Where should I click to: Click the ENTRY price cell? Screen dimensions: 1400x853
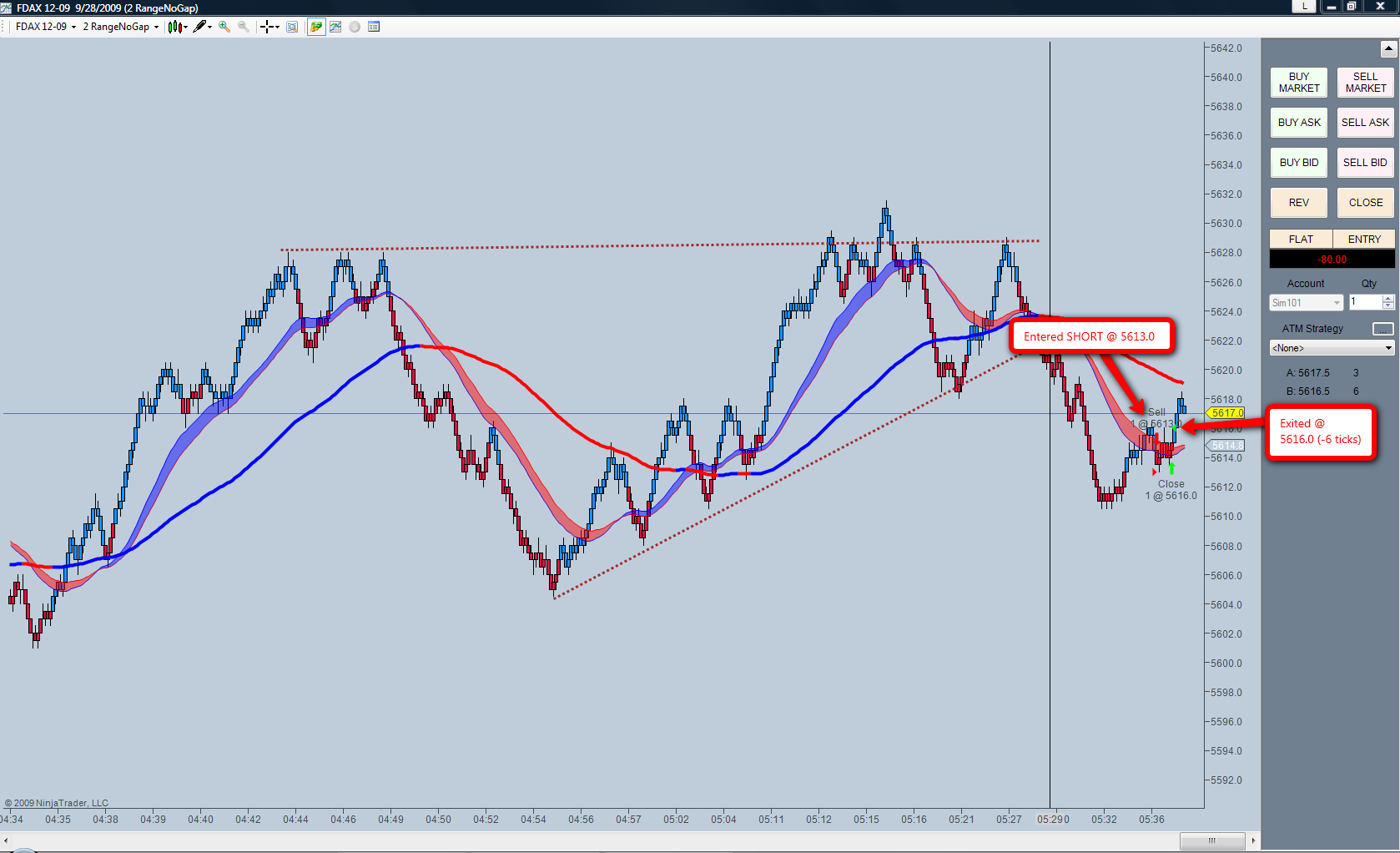tap(1364, 240)
